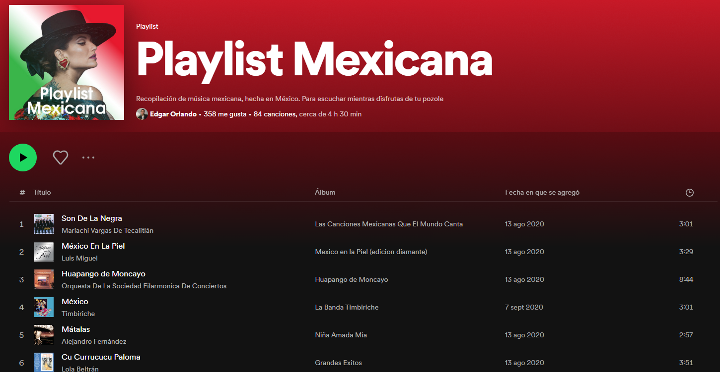Click track number 1 in the list
This screenshot has height=372, width=720.
pyautogui.click(x=21, y=224)
